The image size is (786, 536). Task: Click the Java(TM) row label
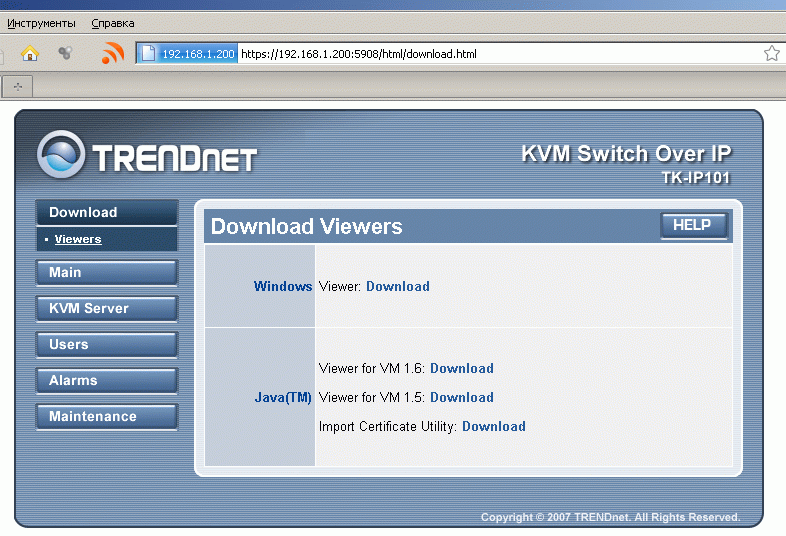point(283,398)
